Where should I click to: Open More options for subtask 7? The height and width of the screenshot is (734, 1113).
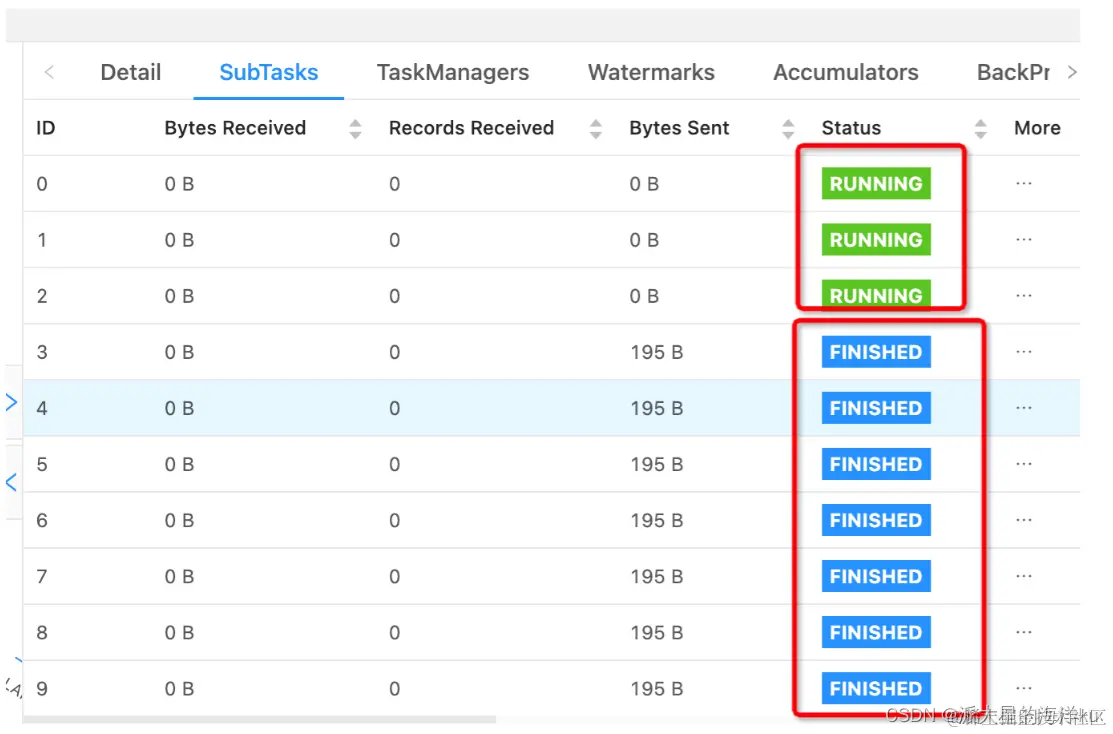[x=1024, y=576]
